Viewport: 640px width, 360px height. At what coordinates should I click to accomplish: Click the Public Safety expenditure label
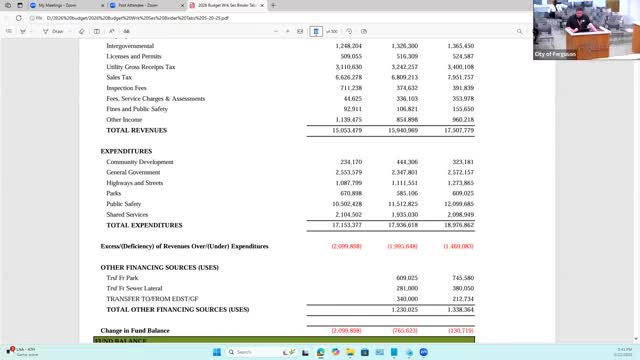pos(124,204)
